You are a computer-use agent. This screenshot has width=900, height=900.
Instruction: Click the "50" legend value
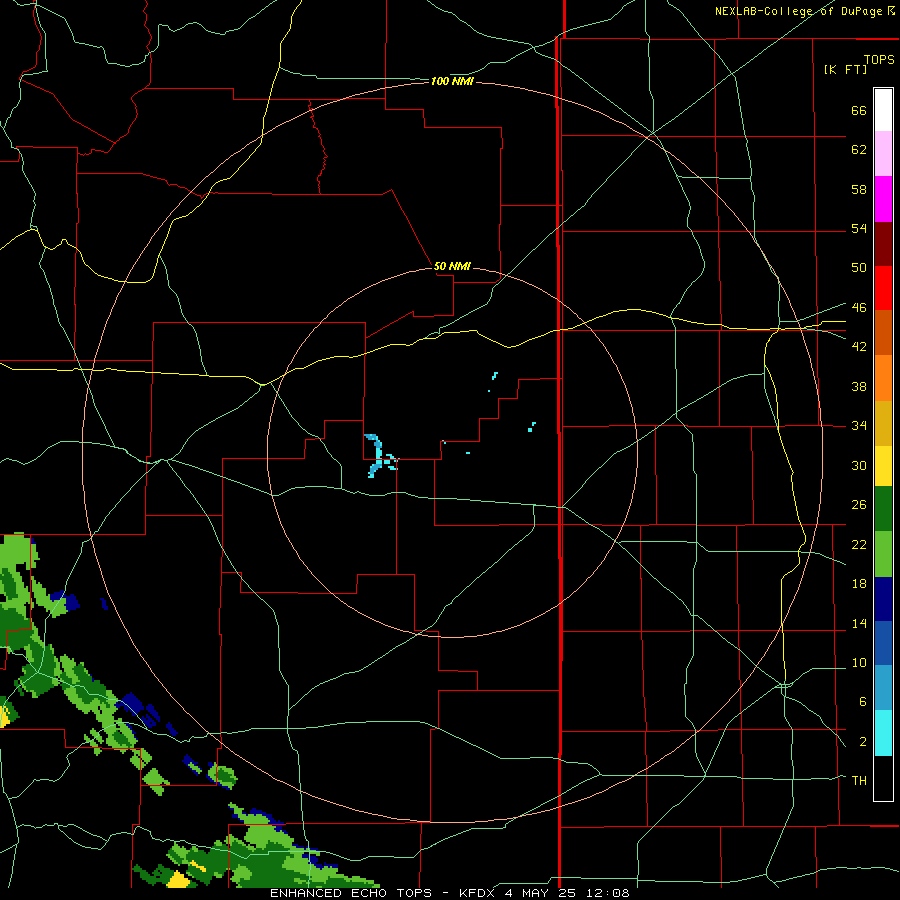click(x=859, y=268)
